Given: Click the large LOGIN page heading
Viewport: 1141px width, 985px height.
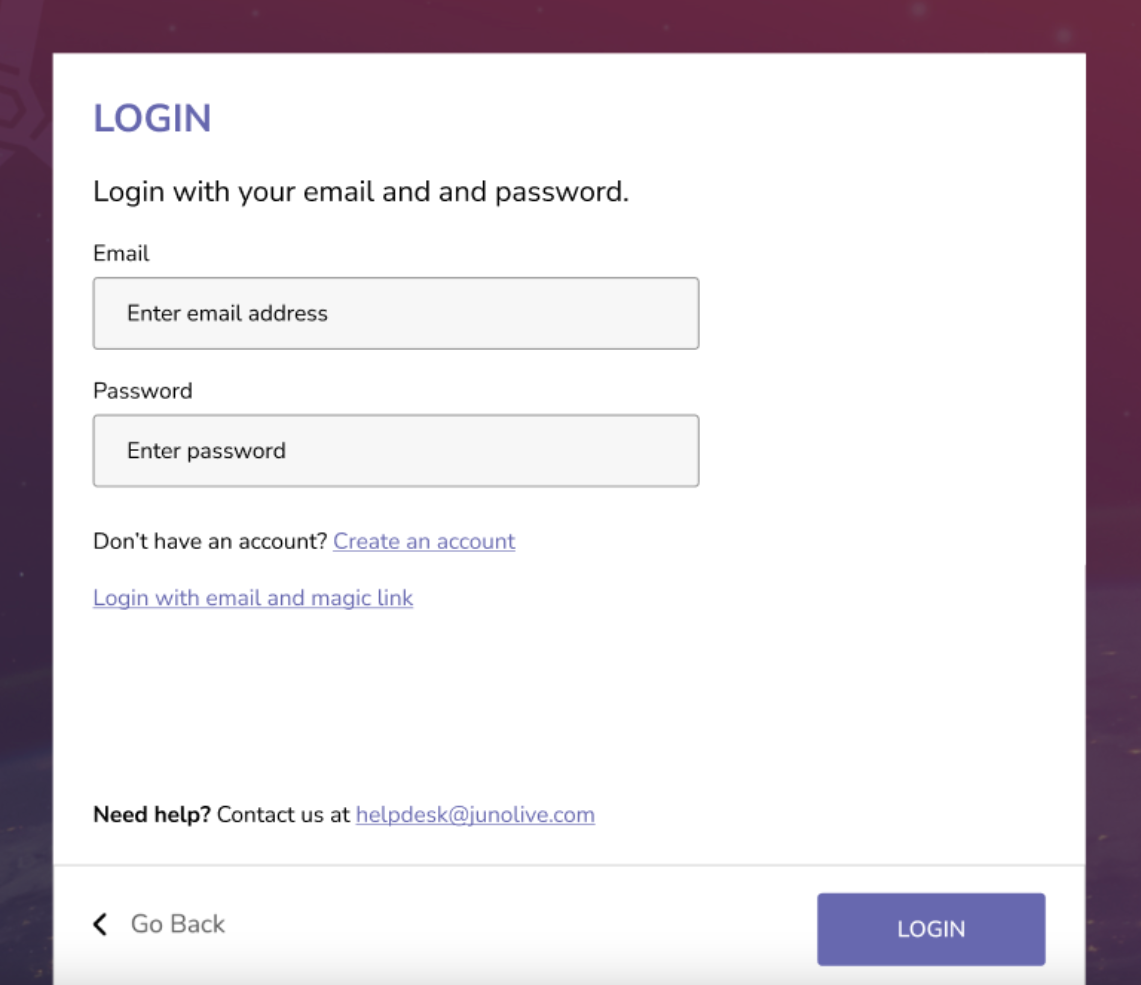Looking at the screenshot, I should pyautogui.click(x=152, y=118).
